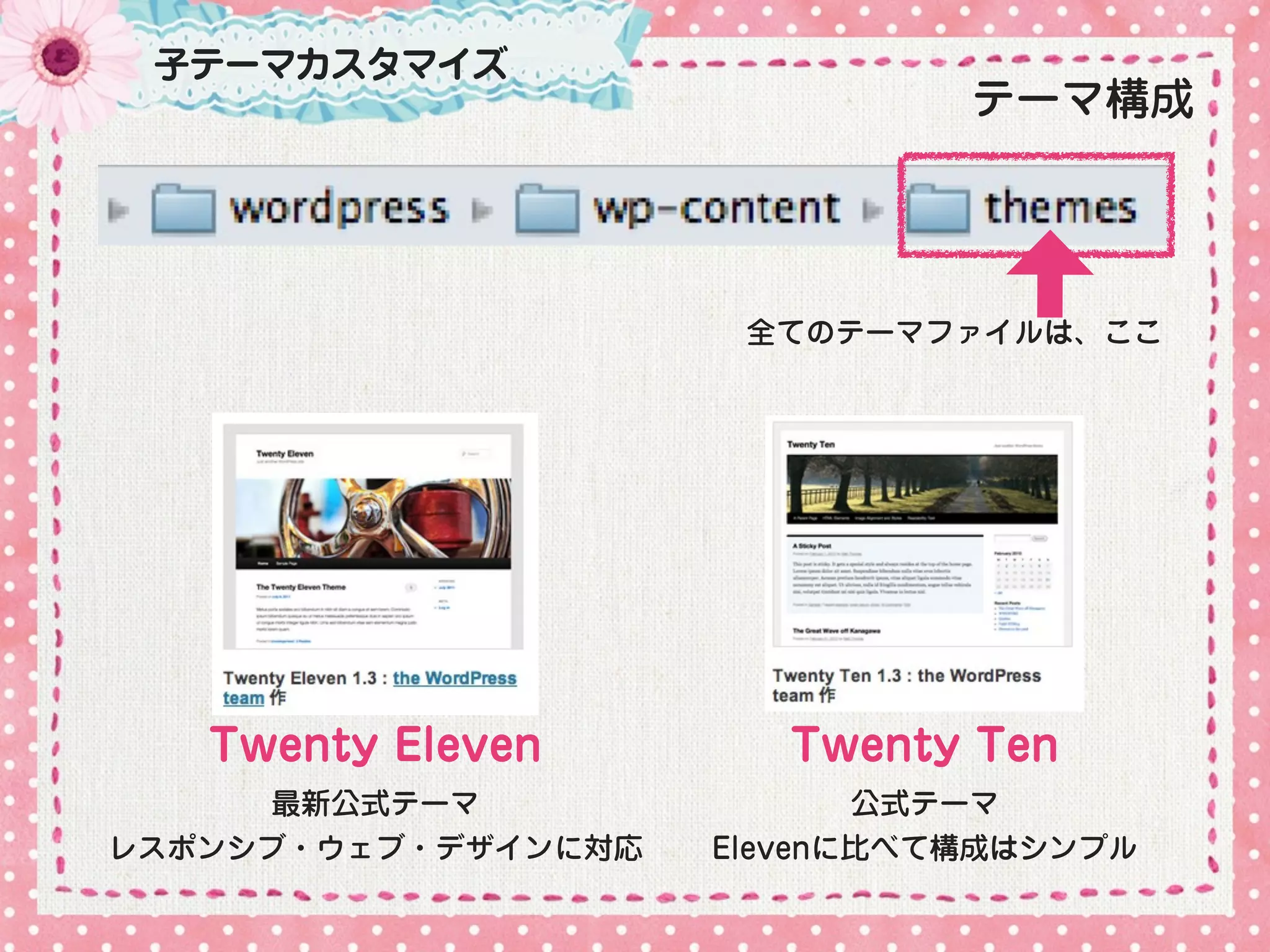The image size is (1270, 952).
Task: Open the Twenty Eleven theme screenshot
Action: (373, 537)
